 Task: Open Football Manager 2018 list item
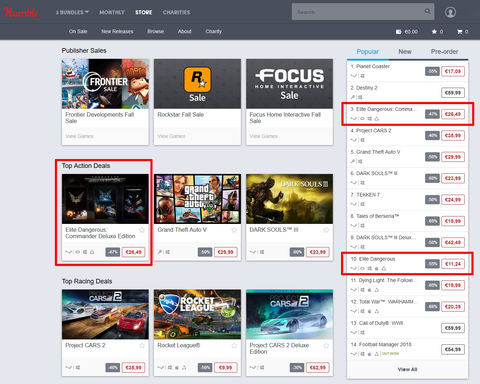[x=407, y=349]
